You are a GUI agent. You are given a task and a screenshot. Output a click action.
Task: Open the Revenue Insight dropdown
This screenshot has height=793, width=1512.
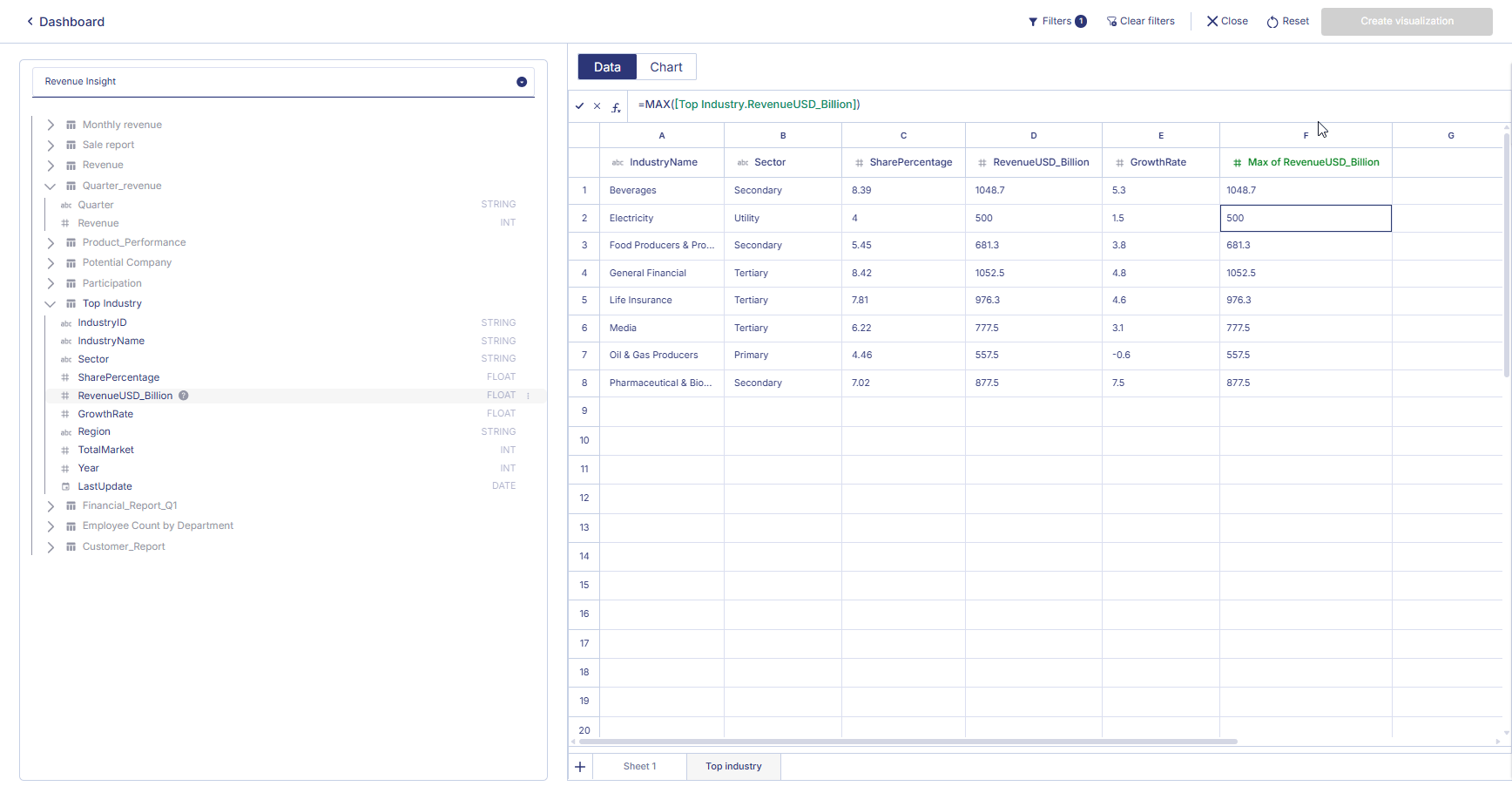click(x=521, y=82)
